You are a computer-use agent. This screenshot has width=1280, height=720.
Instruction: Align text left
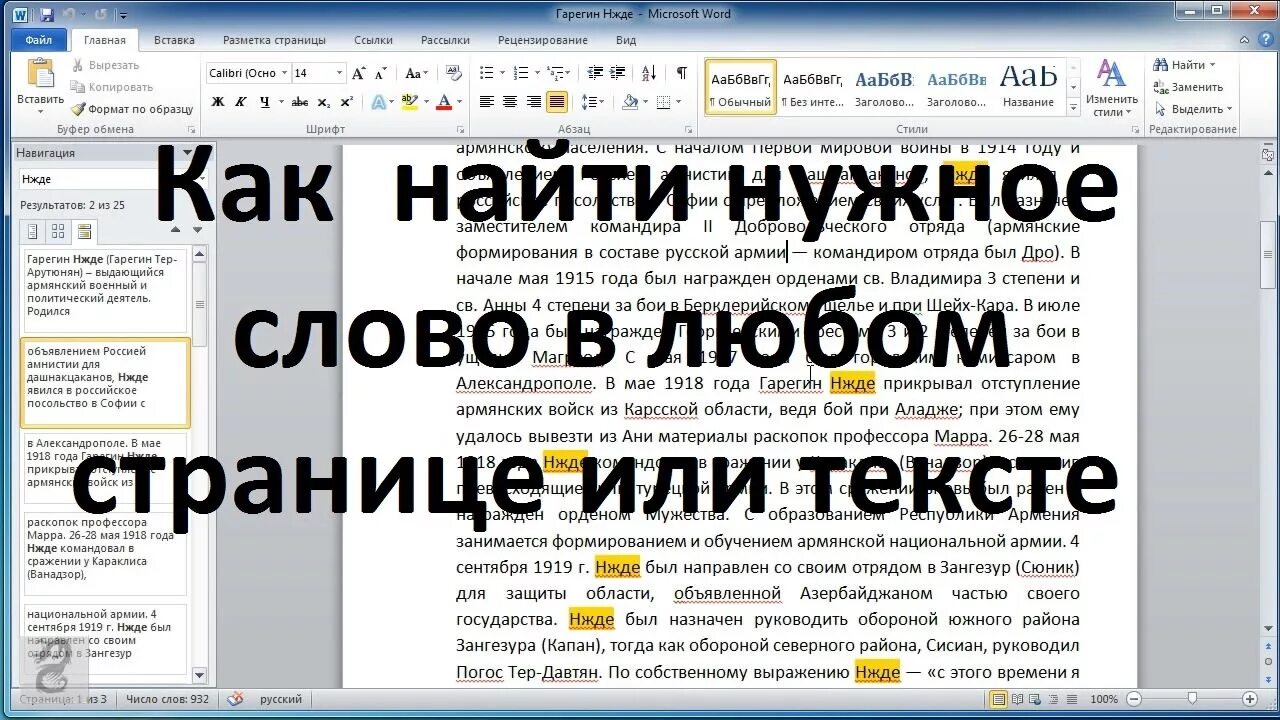point(487,102)
